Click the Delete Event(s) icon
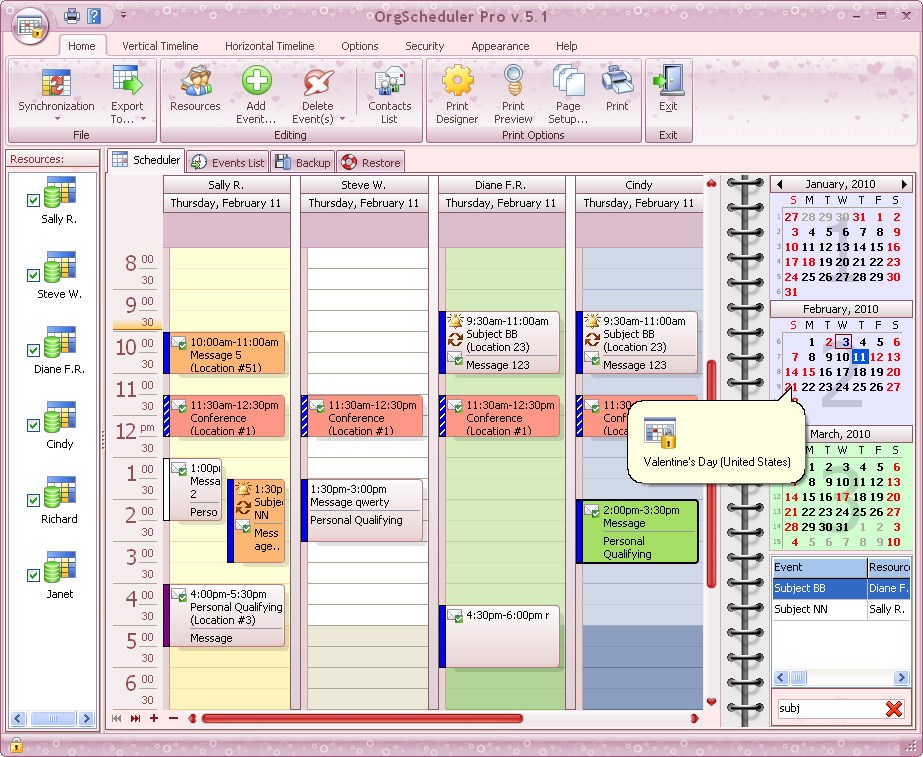The image size is (923, 757). click(318, 81)
